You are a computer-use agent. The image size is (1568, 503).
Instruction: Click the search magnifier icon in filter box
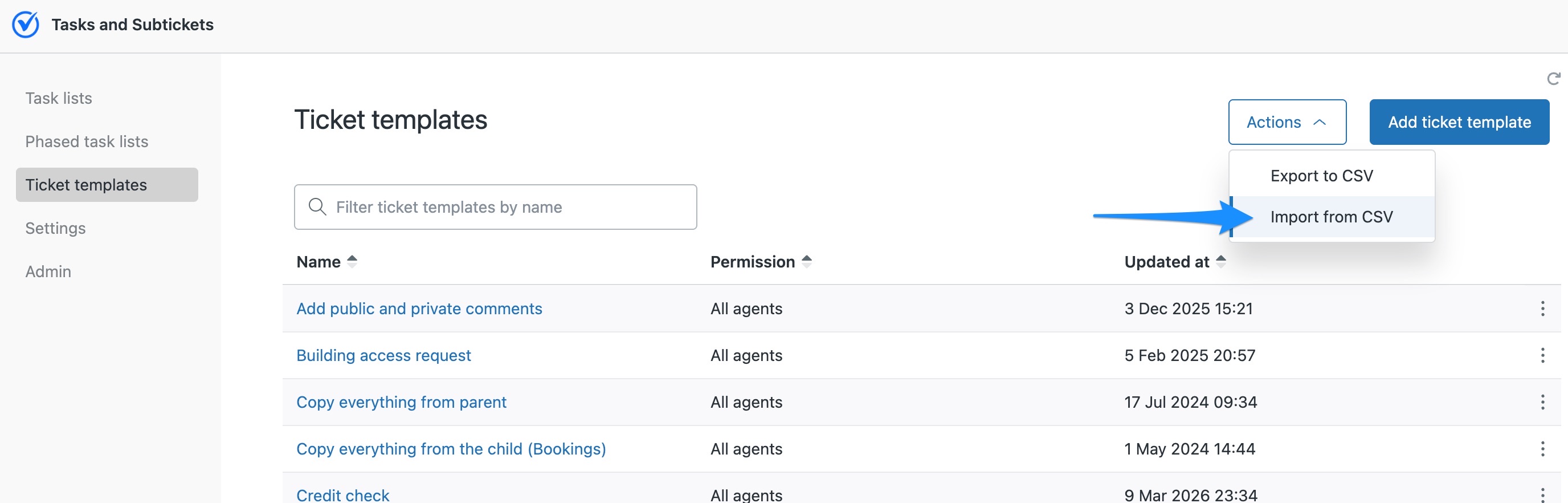tap(317, 206)
